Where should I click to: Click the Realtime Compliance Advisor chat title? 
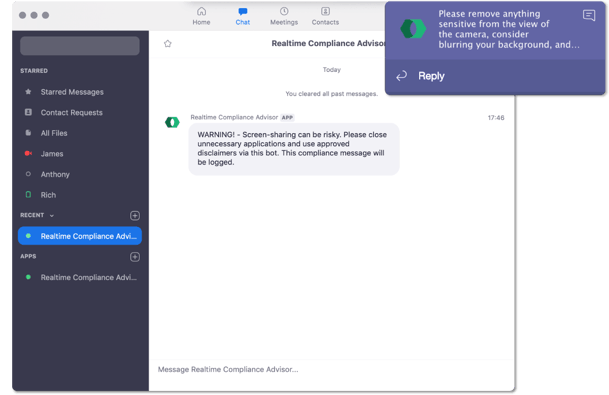329,44
